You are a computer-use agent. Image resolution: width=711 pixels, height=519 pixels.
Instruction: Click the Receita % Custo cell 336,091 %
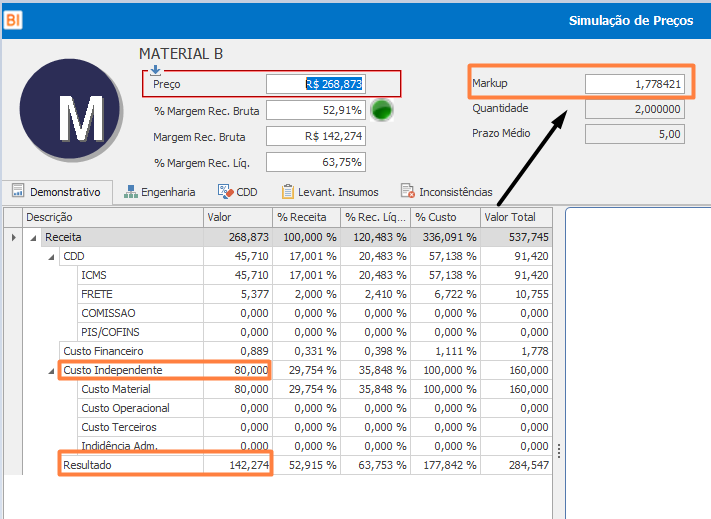[x=445, y=237]
